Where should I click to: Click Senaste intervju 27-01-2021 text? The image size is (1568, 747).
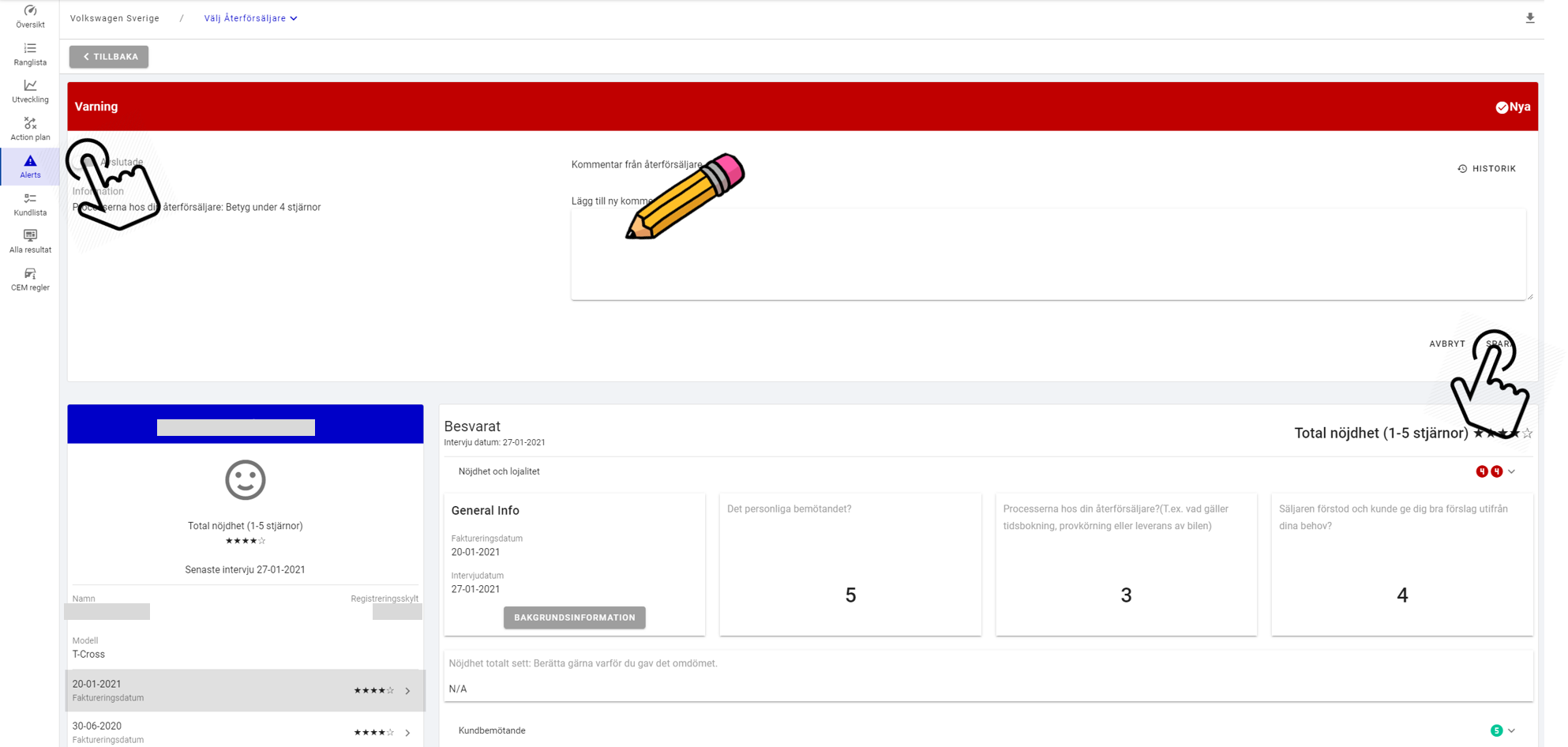tap(245, 569)
